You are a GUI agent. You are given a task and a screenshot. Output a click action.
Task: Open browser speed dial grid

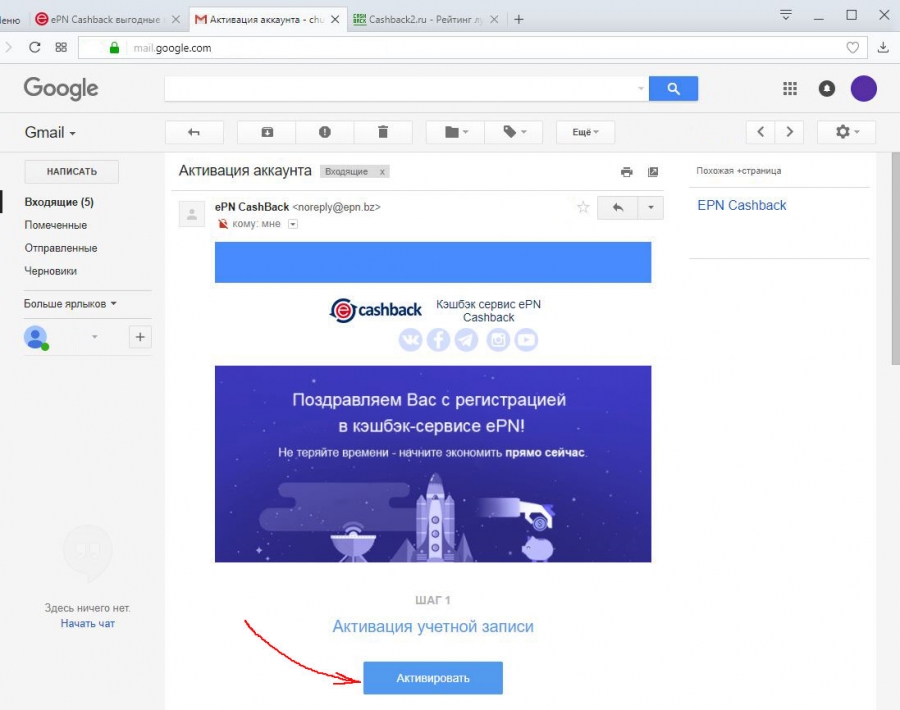[x=61, y=48]
